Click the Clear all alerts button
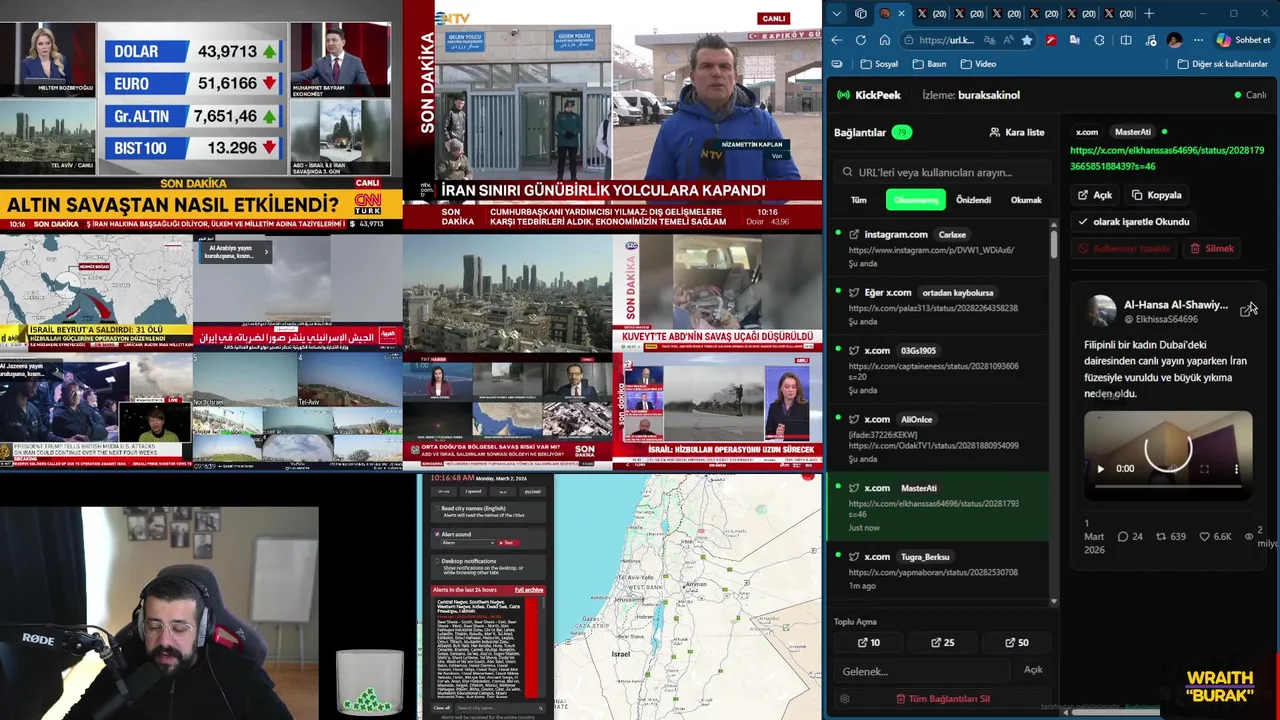This screenshot has height=720, width=1280. (x=442, y=708)
